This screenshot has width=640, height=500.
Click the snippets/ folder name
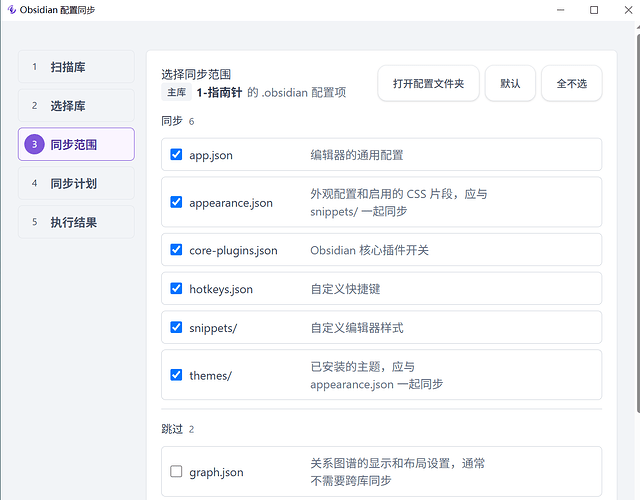[x=213, y=328]
